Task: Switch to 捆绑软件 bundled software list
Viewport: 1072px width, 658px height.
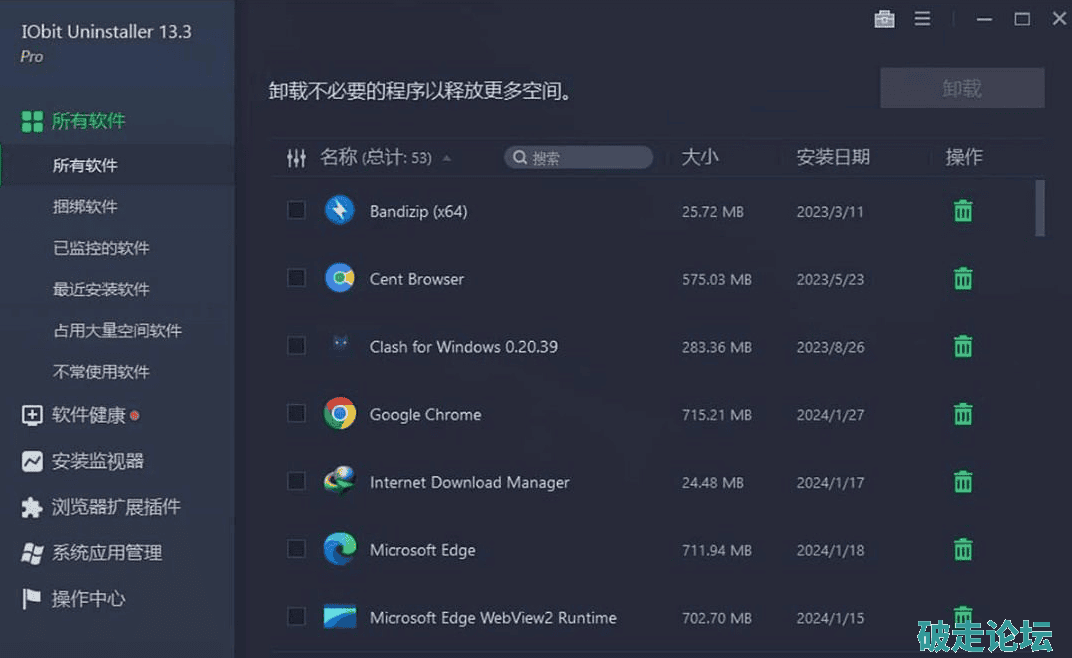Action: tap(85, 207)
